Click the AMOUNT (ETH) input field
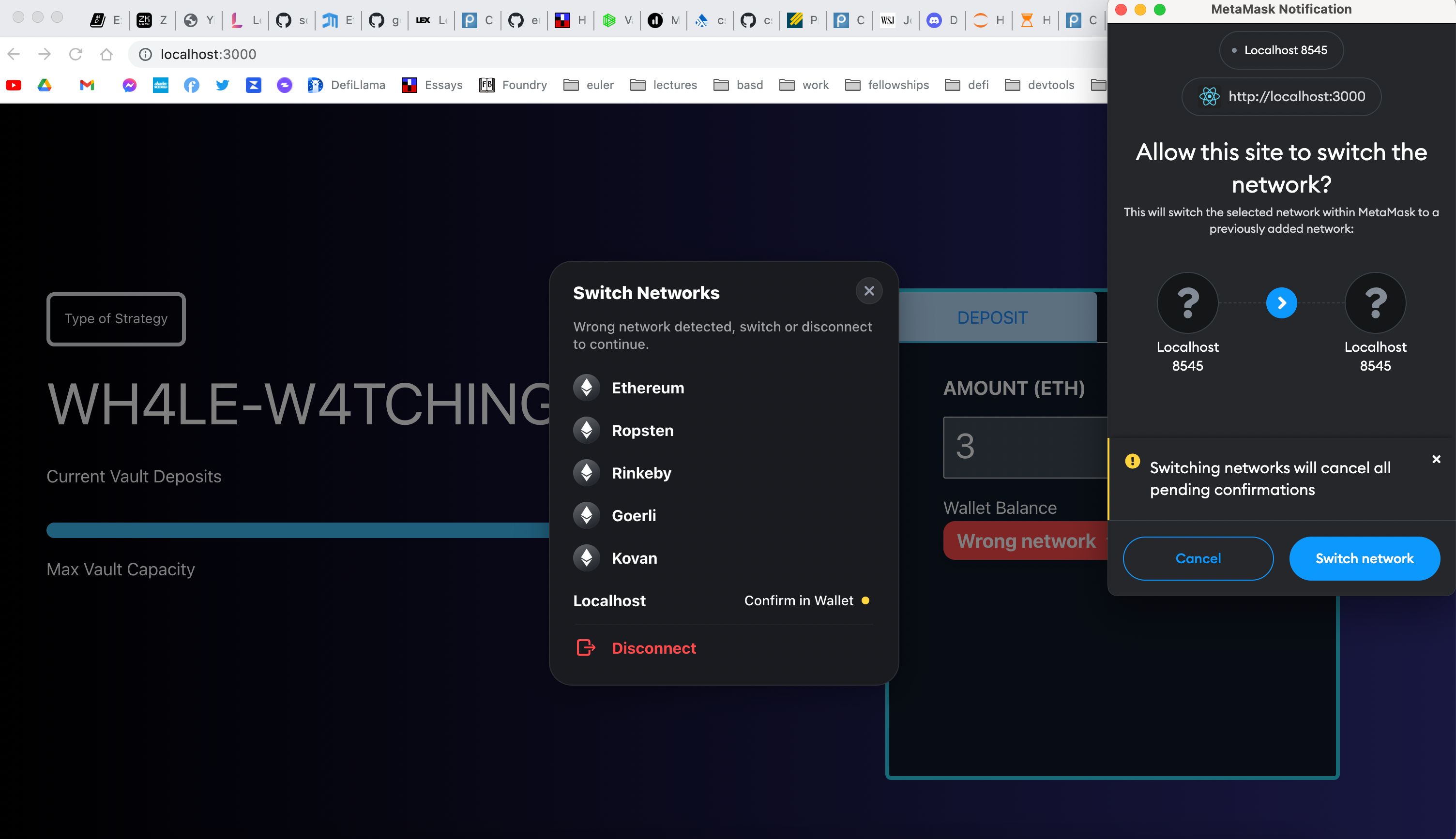 click(x=1025, y=447)
